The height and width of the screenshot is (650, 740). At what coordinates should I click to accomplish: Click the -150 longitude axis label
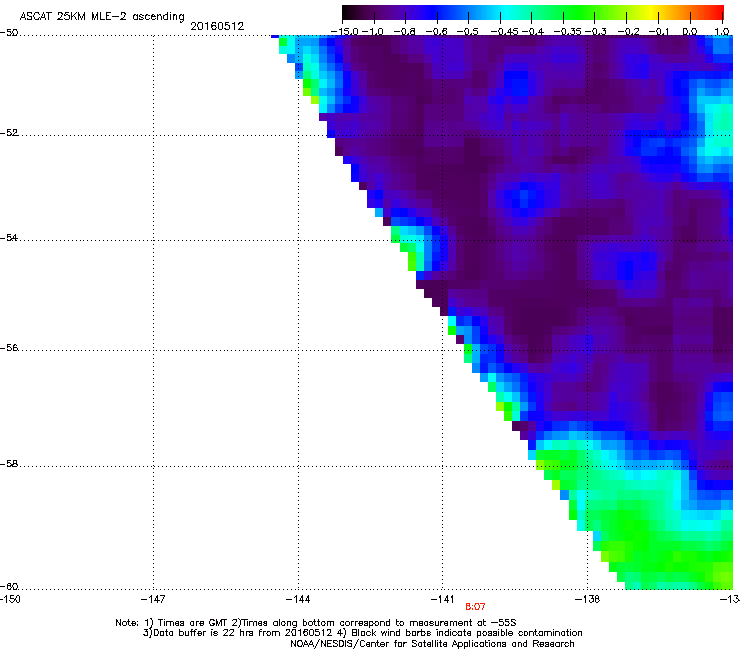10,599
